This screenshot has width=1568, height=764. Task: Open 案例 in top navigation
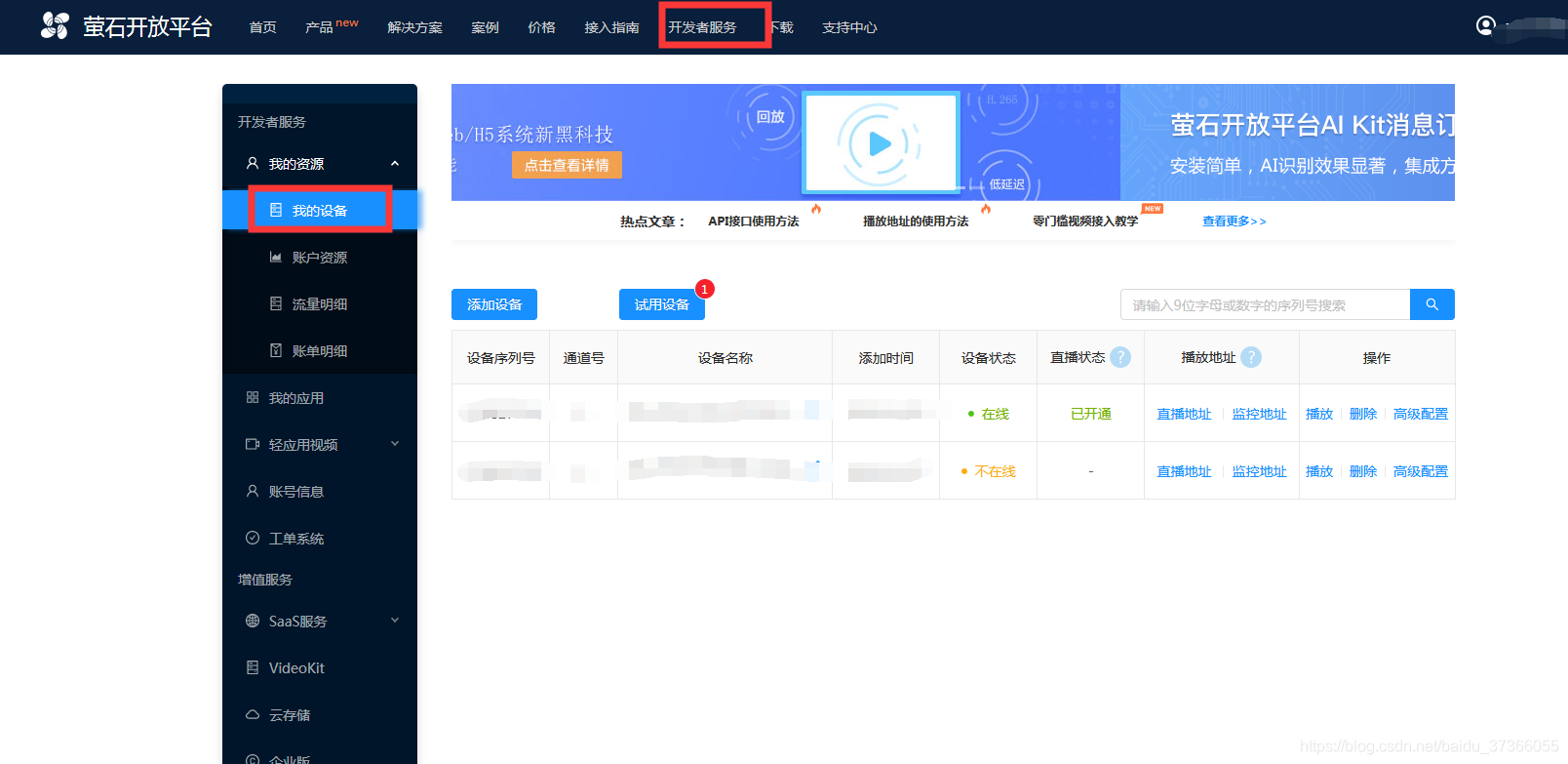485,27
